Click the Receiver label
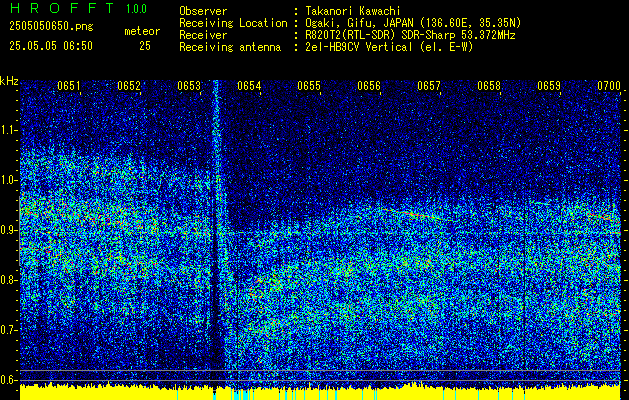Image resolution: width=629 pixels, height=400 pixels. tap(203, 35)
